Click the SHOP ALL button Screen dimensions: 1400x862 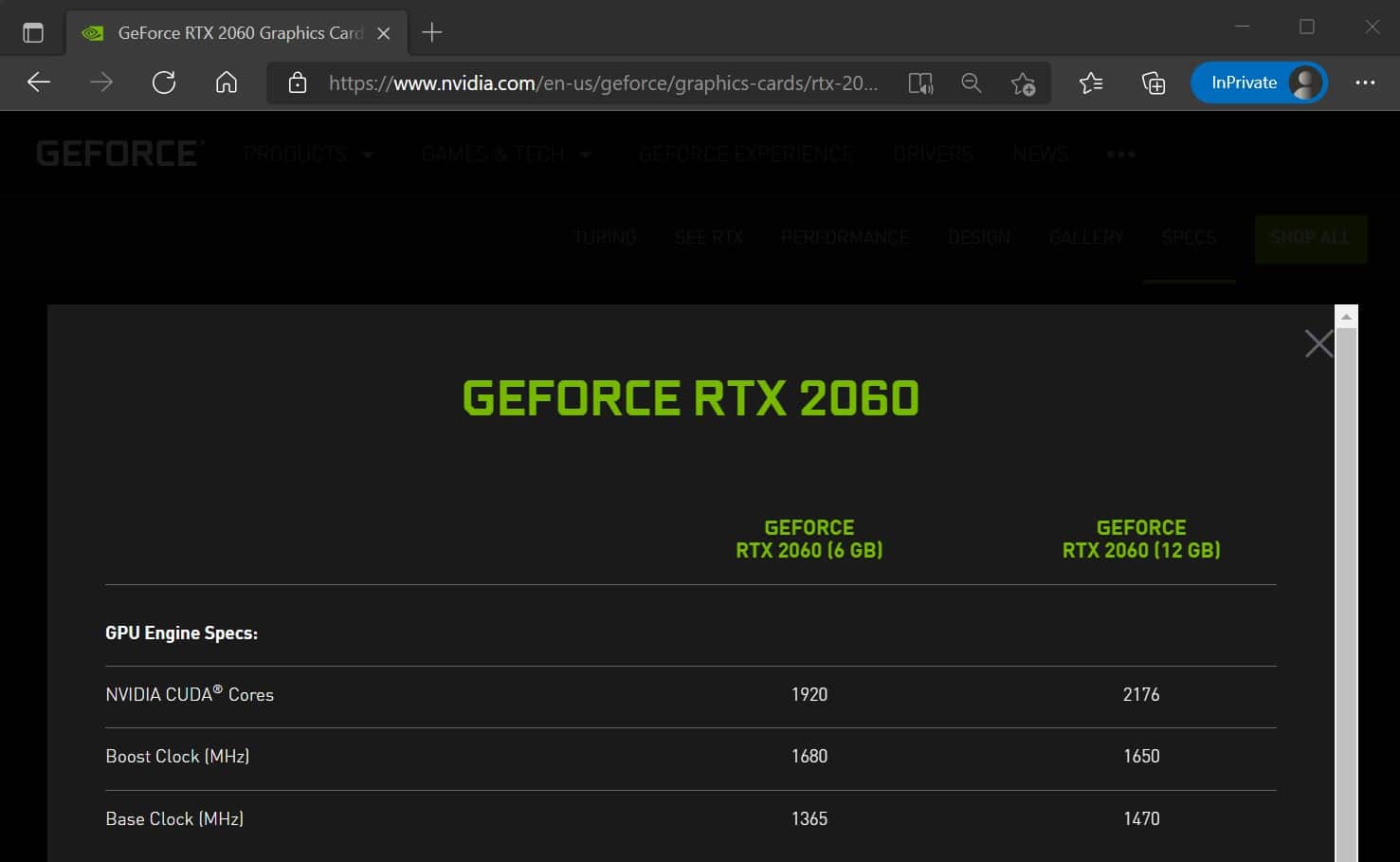point(1310,238)
